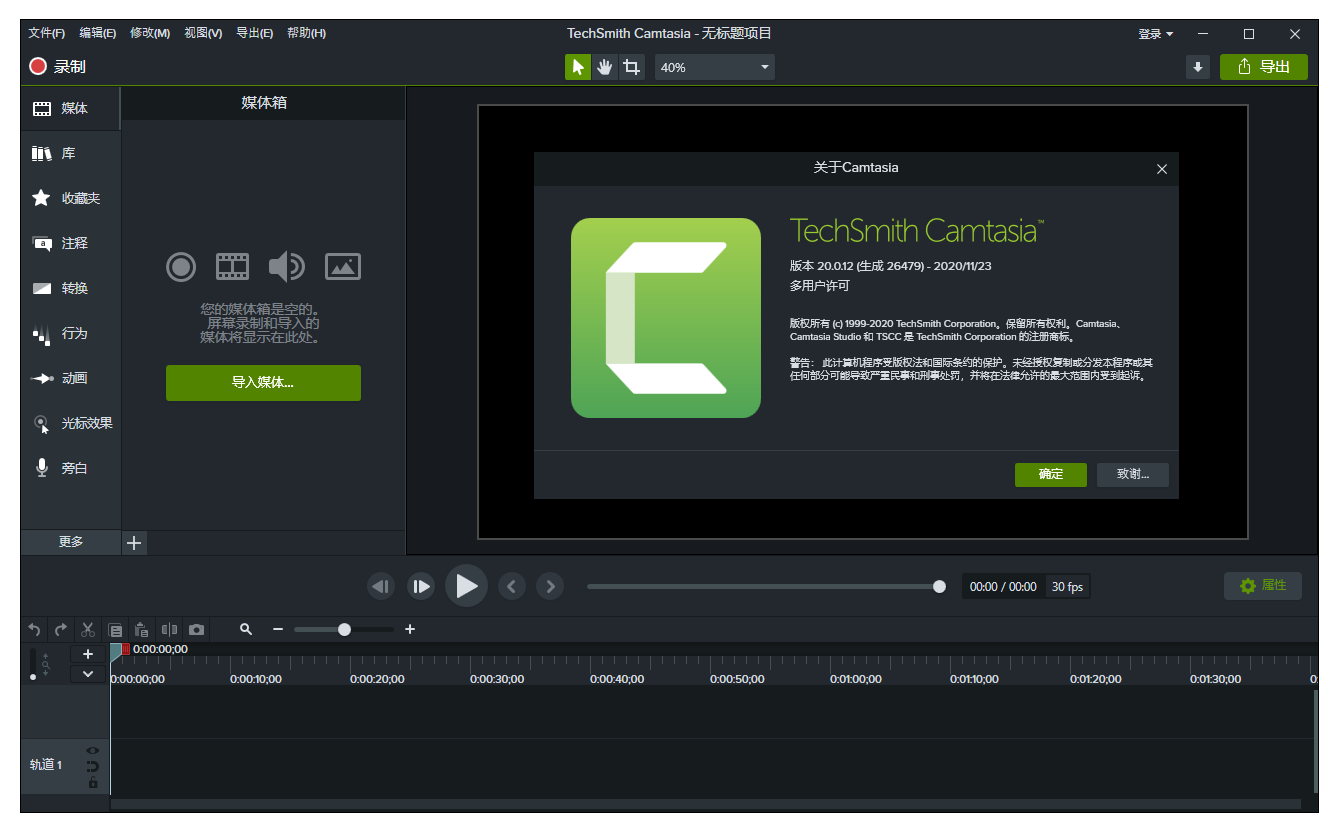The width and height of the screenshot is (1338, 834).
Task: Step forward one frame
Action: pos(421,587)
